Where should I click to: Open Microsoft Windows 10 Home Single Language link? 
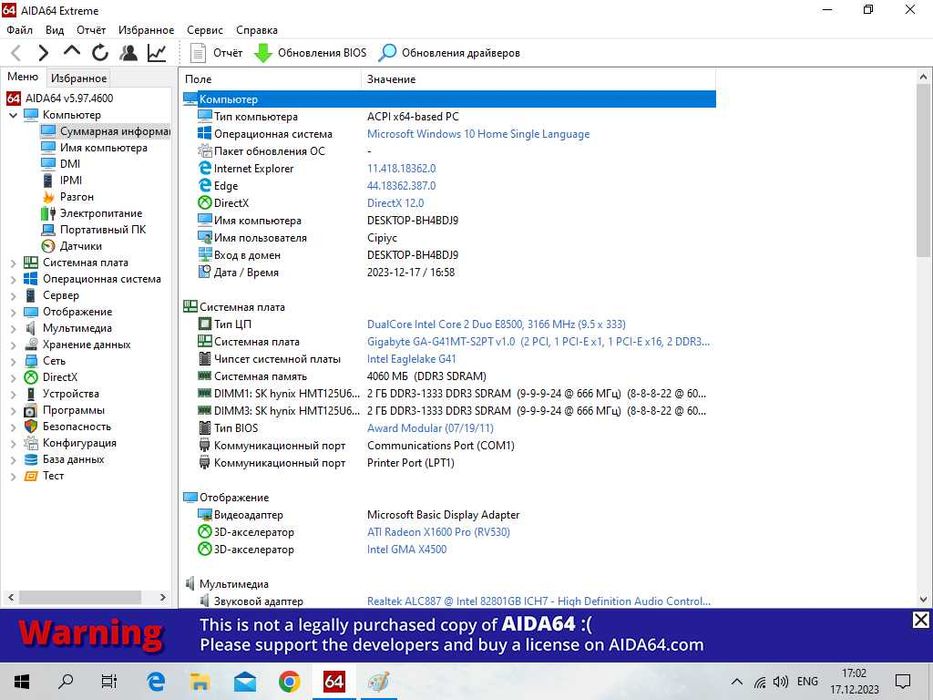point(478,134)
